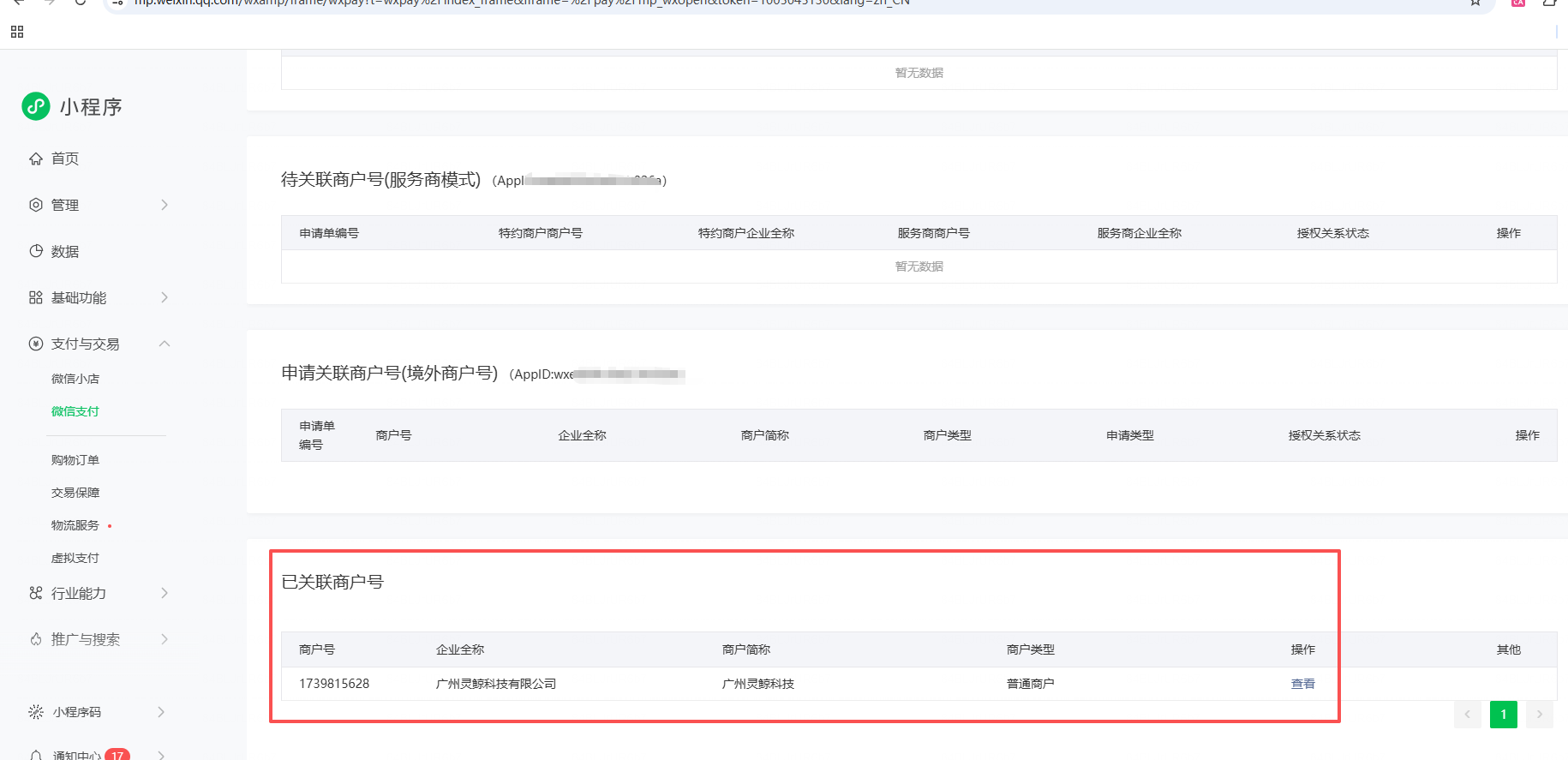The image size is (1568, 760).
Task: Expand the 管理 menu chevron
Action: pos(165,205)
